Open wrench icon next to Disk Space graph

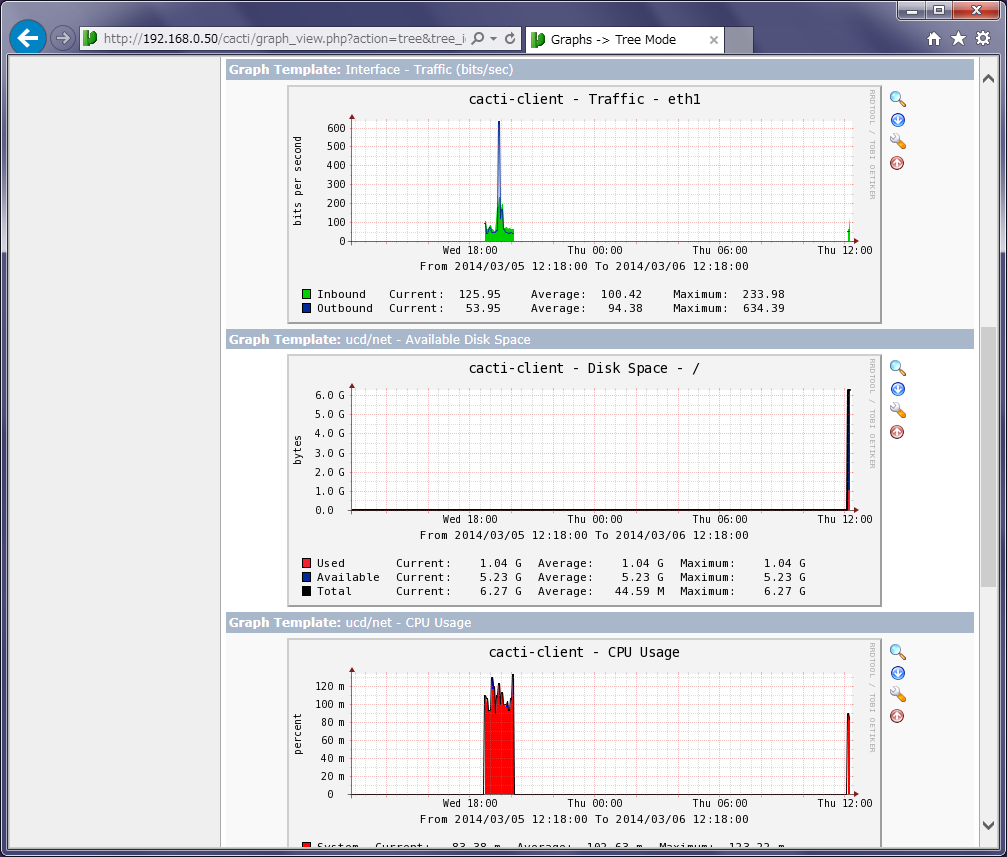coord(897,411)
